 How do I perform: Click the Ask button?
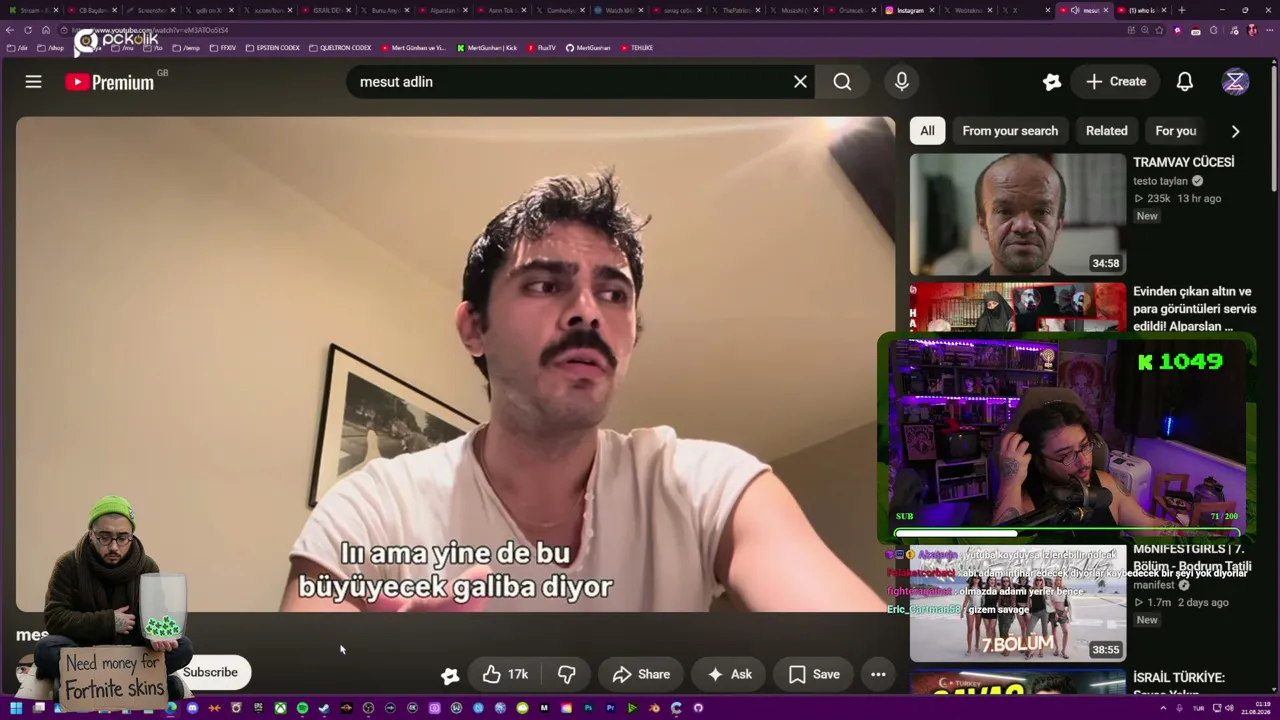point(729,675)
